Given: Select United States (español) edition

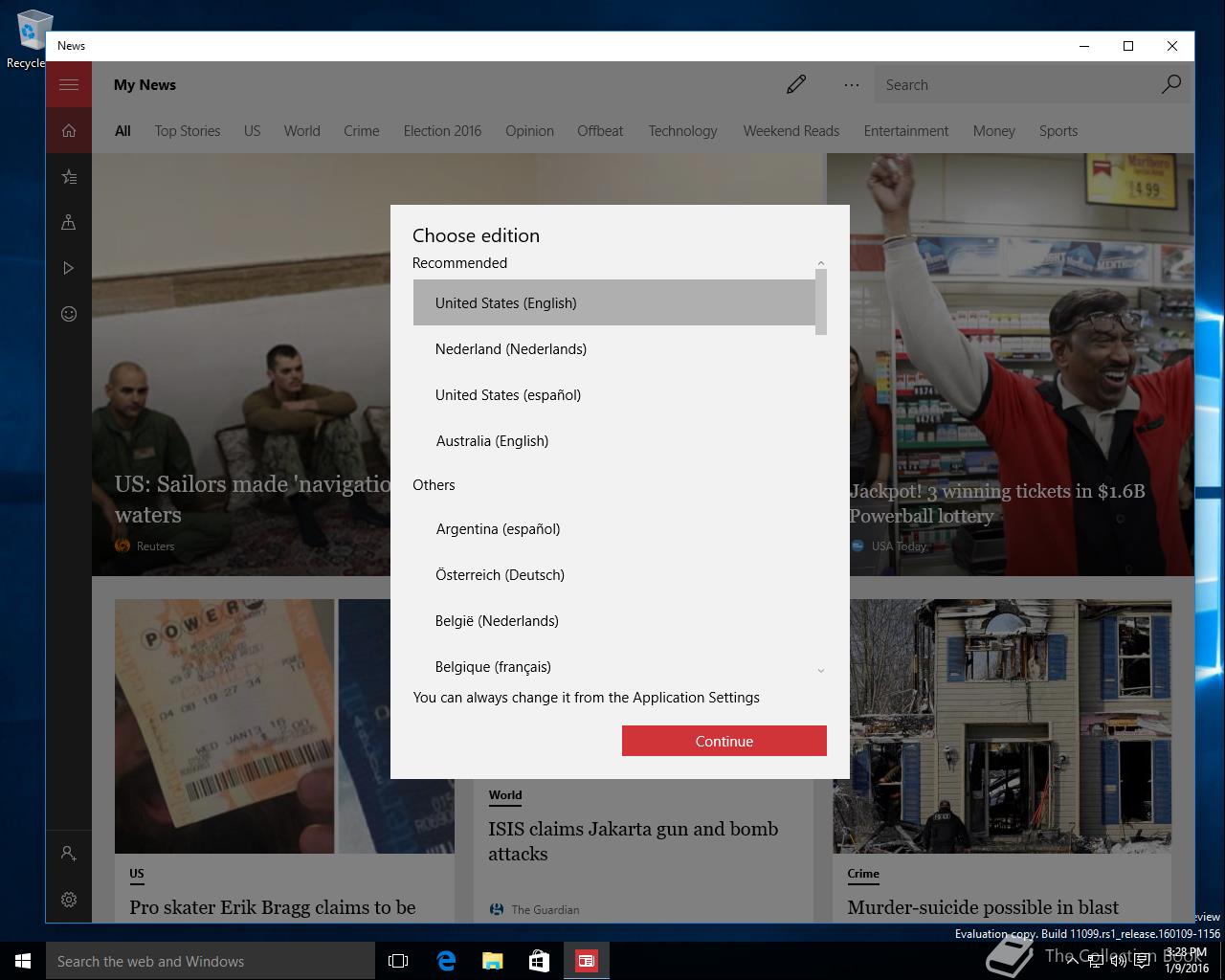Looking at the screenshot, I should 613,394.
